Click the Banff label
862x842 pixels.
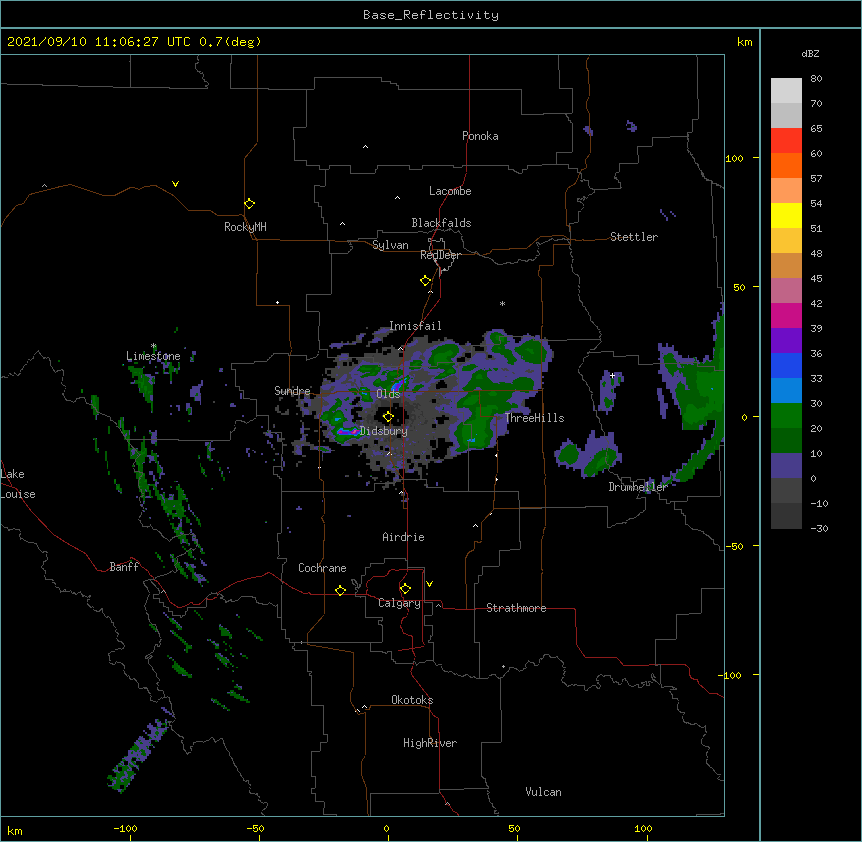(x=124, y=567)
